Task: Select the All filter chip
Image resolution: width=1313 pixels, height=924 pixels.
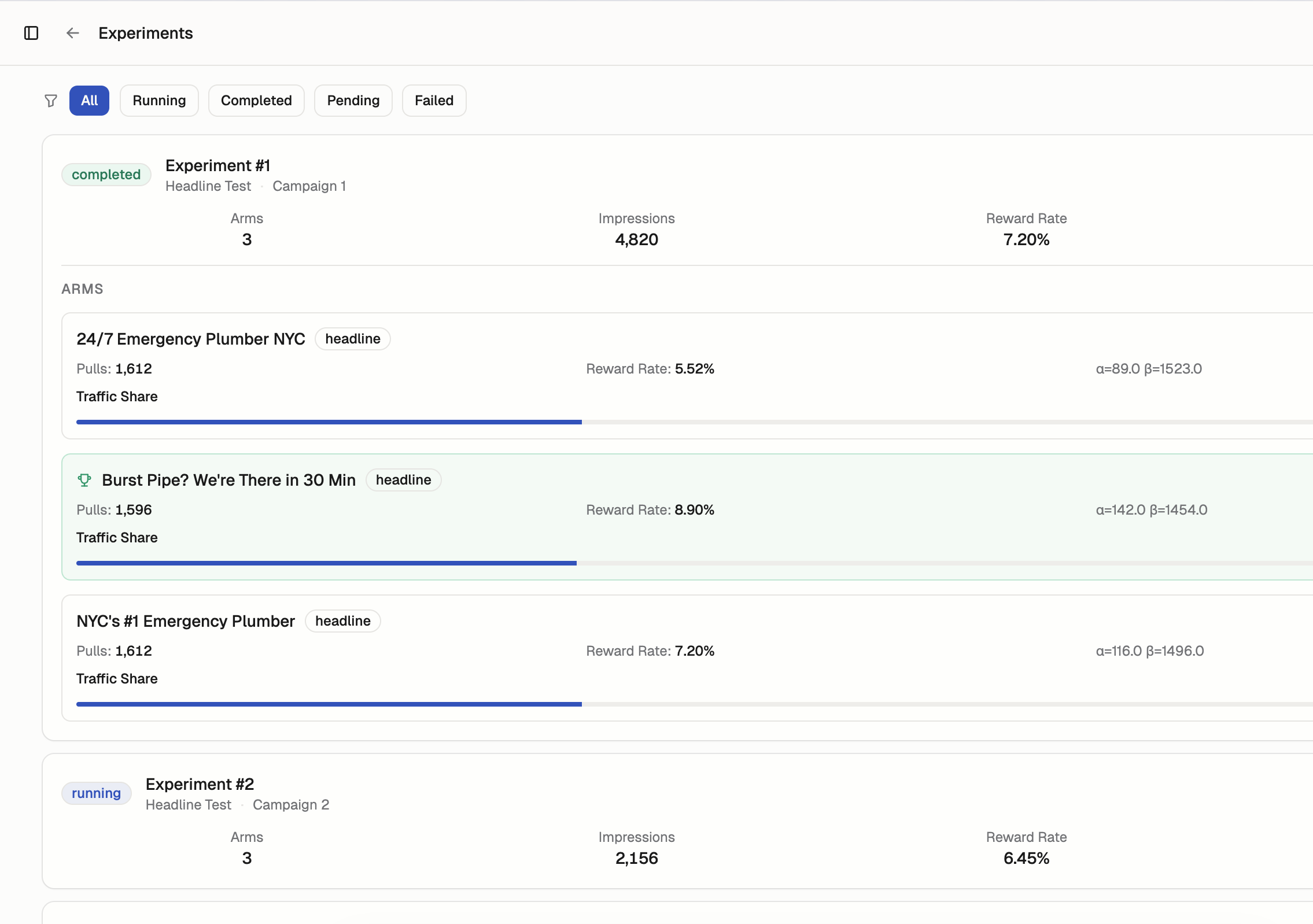Action: click(88, 100)
